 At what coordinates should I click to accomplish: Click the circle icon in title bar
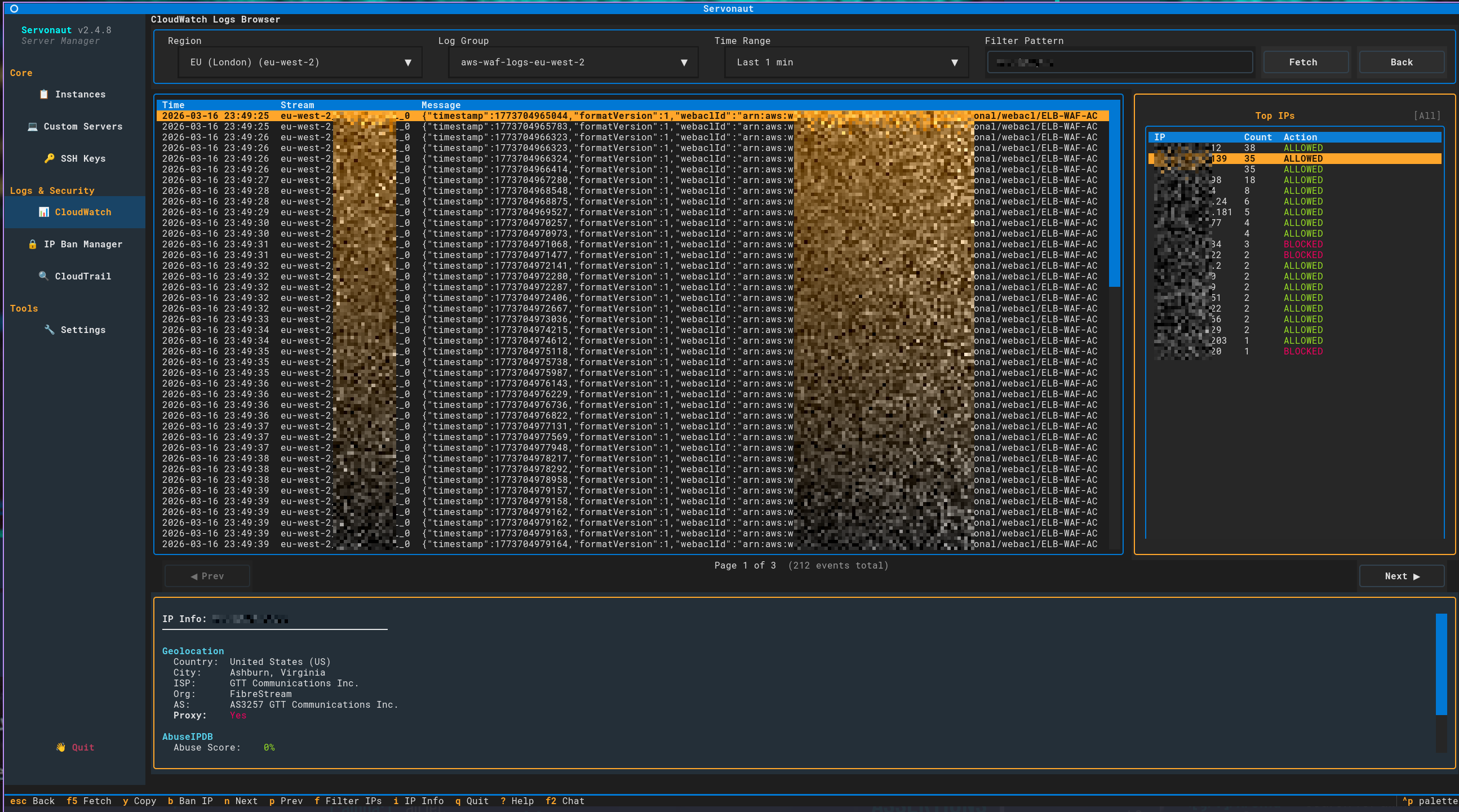14,8
